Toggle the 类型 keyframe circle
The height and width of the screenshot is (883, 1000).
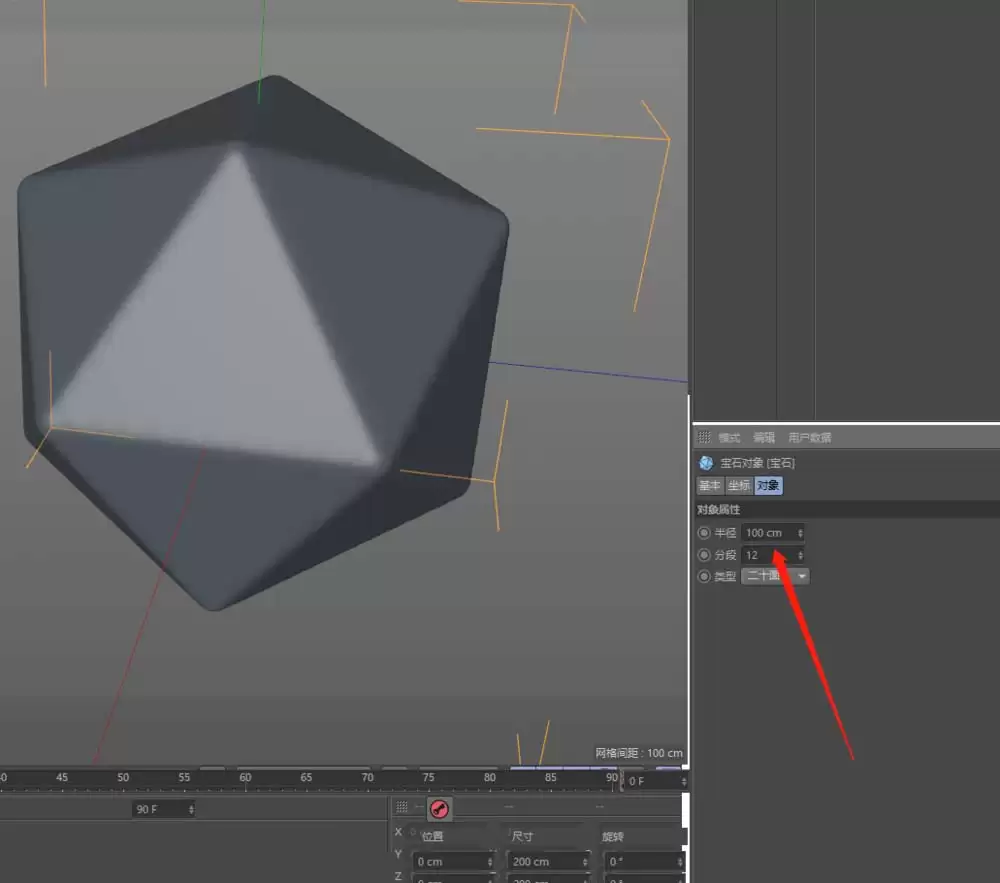(x=703, y=576)
